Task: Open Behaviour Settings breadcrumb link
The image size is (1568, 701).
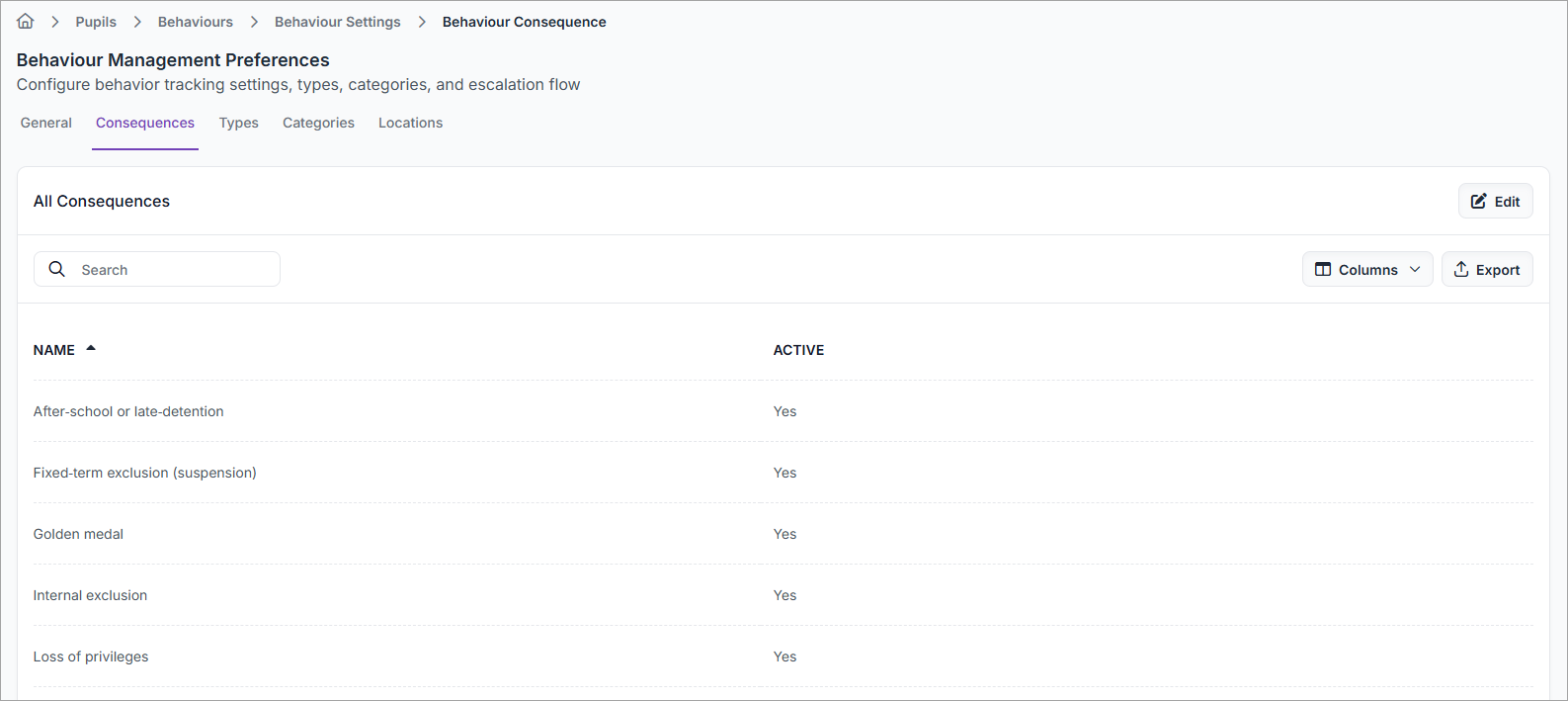Action: 338,22
